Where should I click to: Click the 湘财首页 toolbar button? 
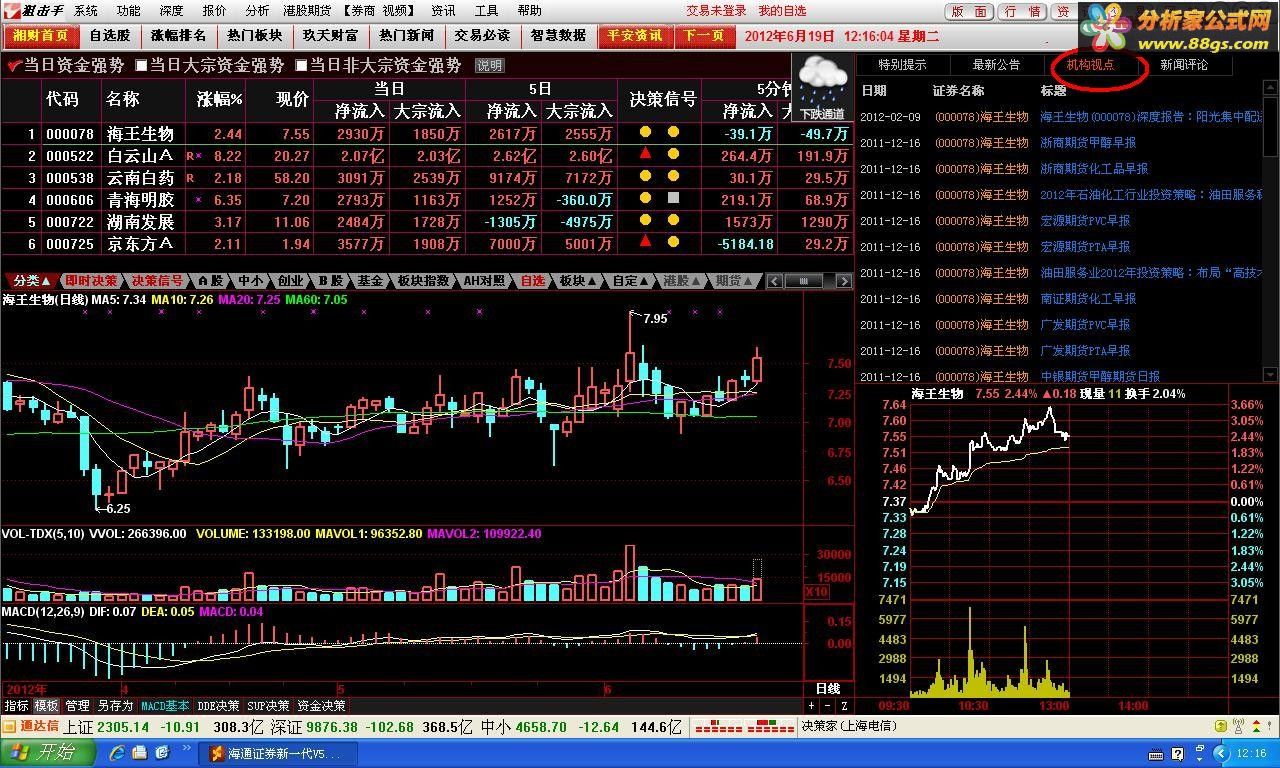click(41, 36)
